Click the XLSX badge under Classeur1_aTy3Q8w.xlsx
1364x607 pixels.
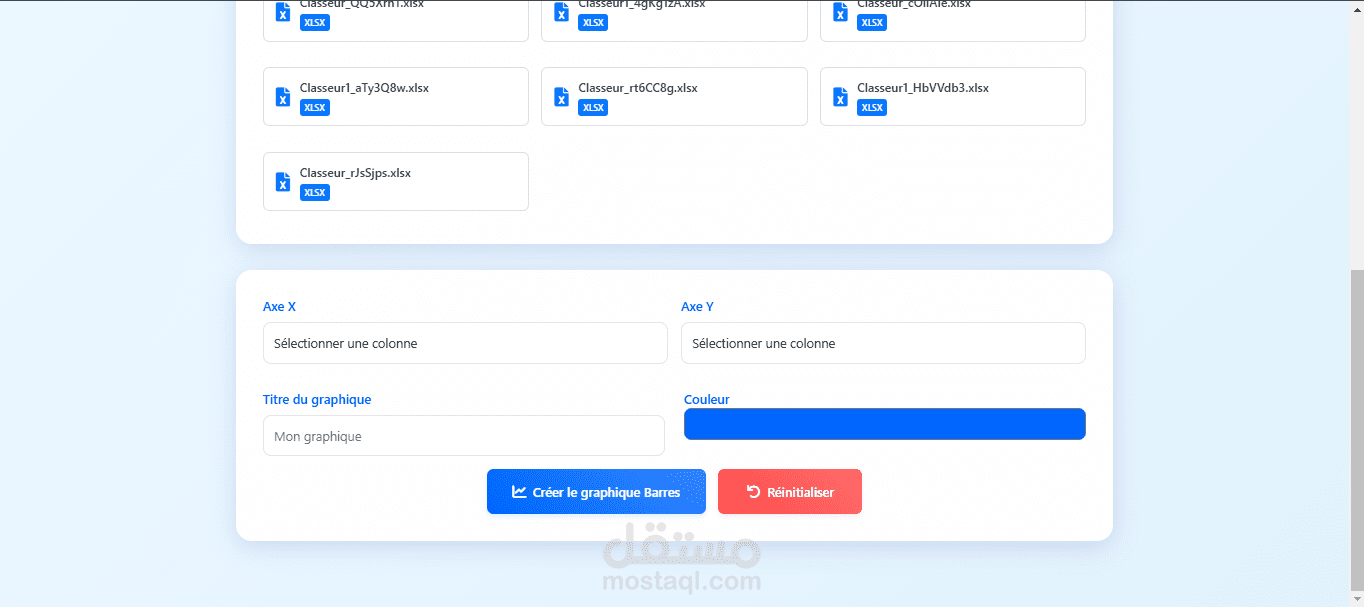[315, 108]
